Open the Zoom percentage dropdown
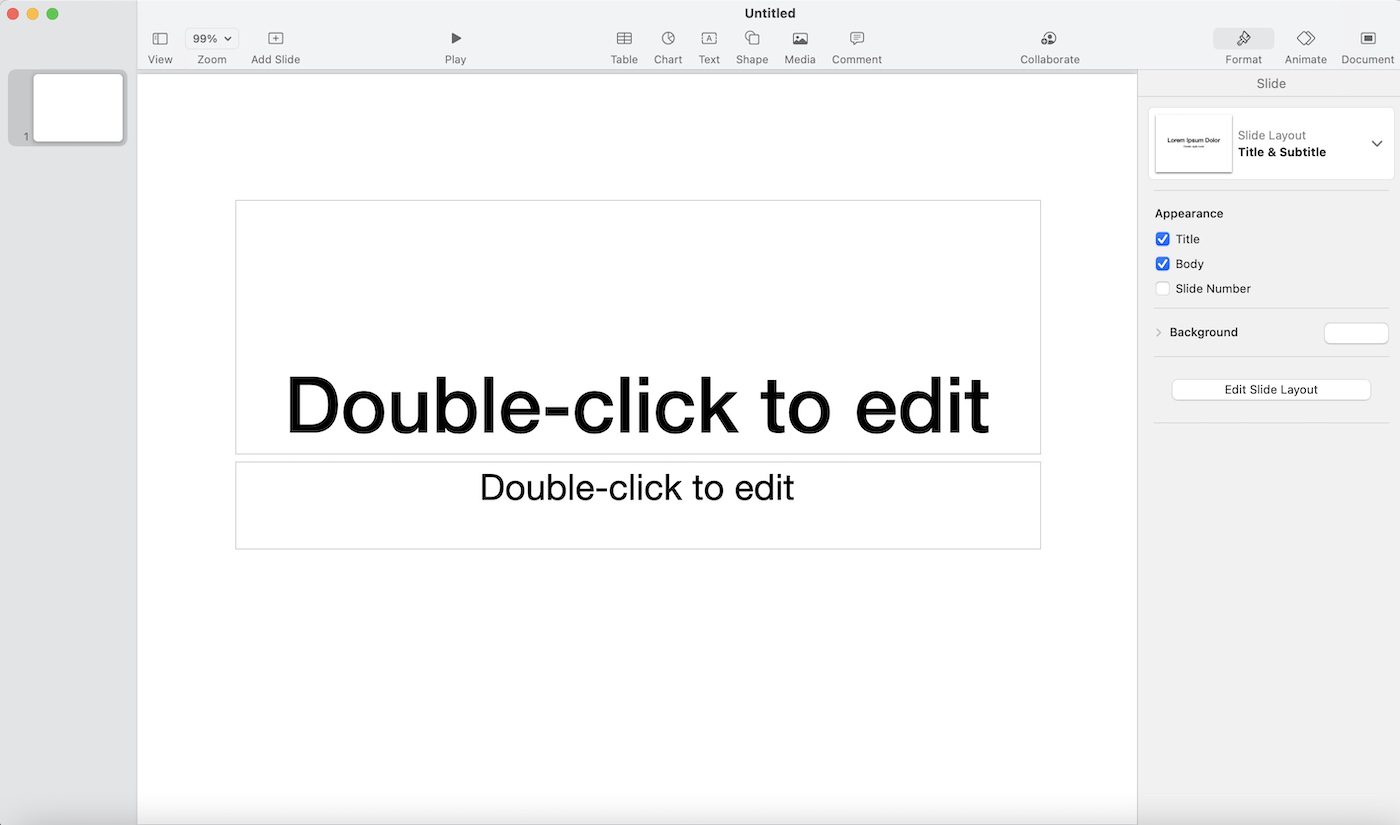This screenshot has width=1400, height=825. coord(212,39)
